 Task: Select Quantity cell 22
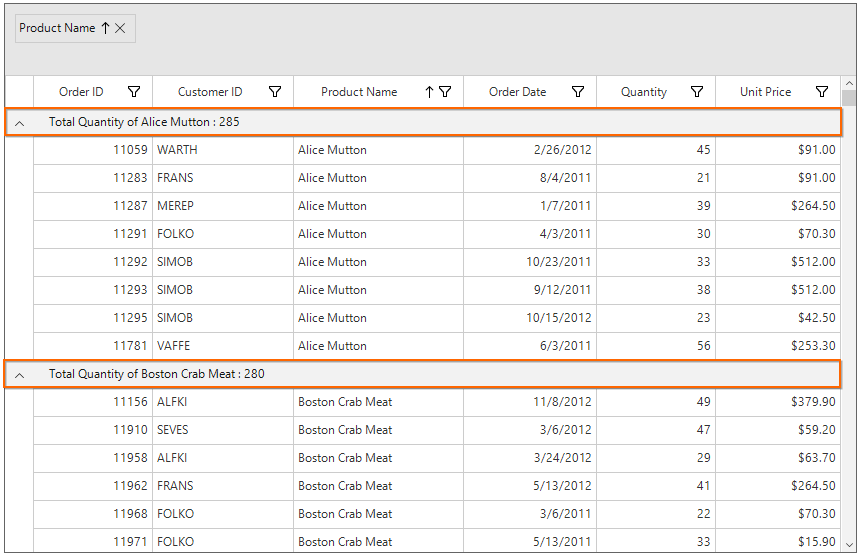tap(656, 513)
